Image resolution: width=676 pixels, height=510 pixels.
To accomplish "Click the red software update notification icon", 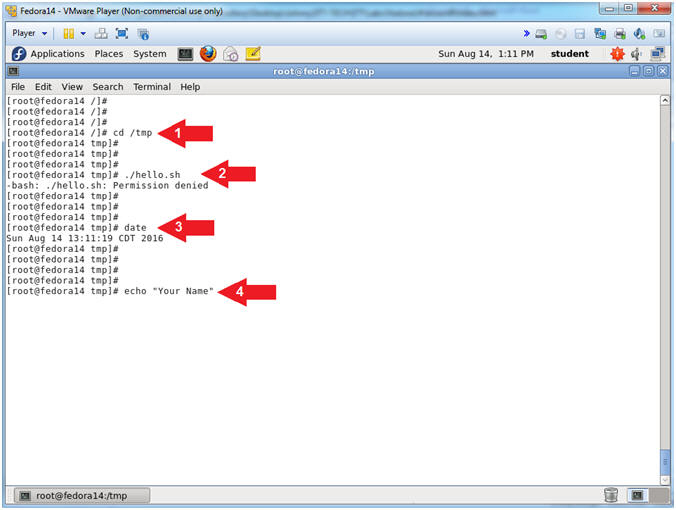I will coord(617,54).
